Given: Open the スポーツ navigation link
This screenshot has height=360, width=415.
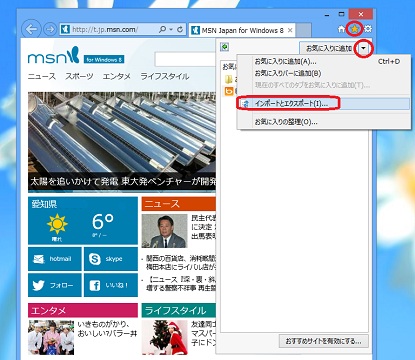Looking at the screenshot, I should 79,76.
